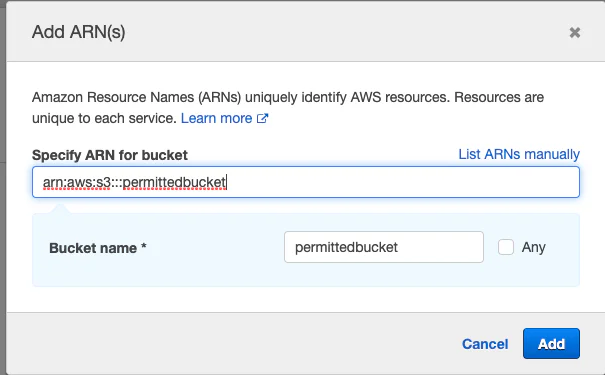Select the Bucket name * label
The image size is (605, 375).
point(98,248)
